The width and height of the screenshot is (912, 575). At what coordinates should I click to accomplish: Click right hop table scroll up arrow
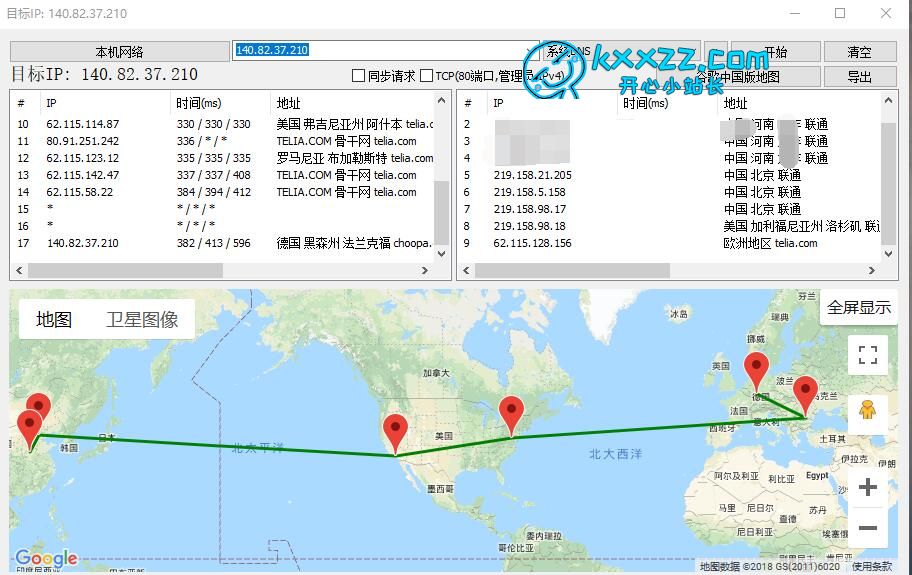(888, 101)
